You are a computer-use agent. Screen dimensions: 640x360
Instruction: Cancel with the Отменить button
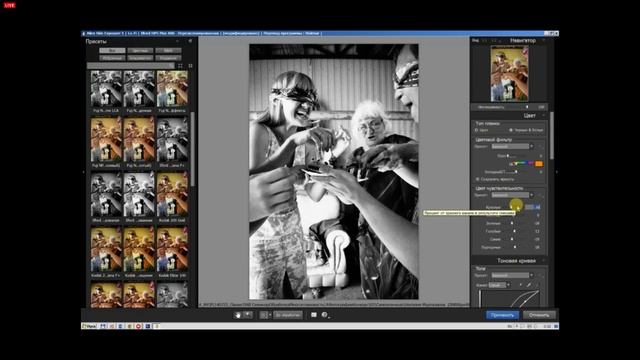tap(539, 315)
